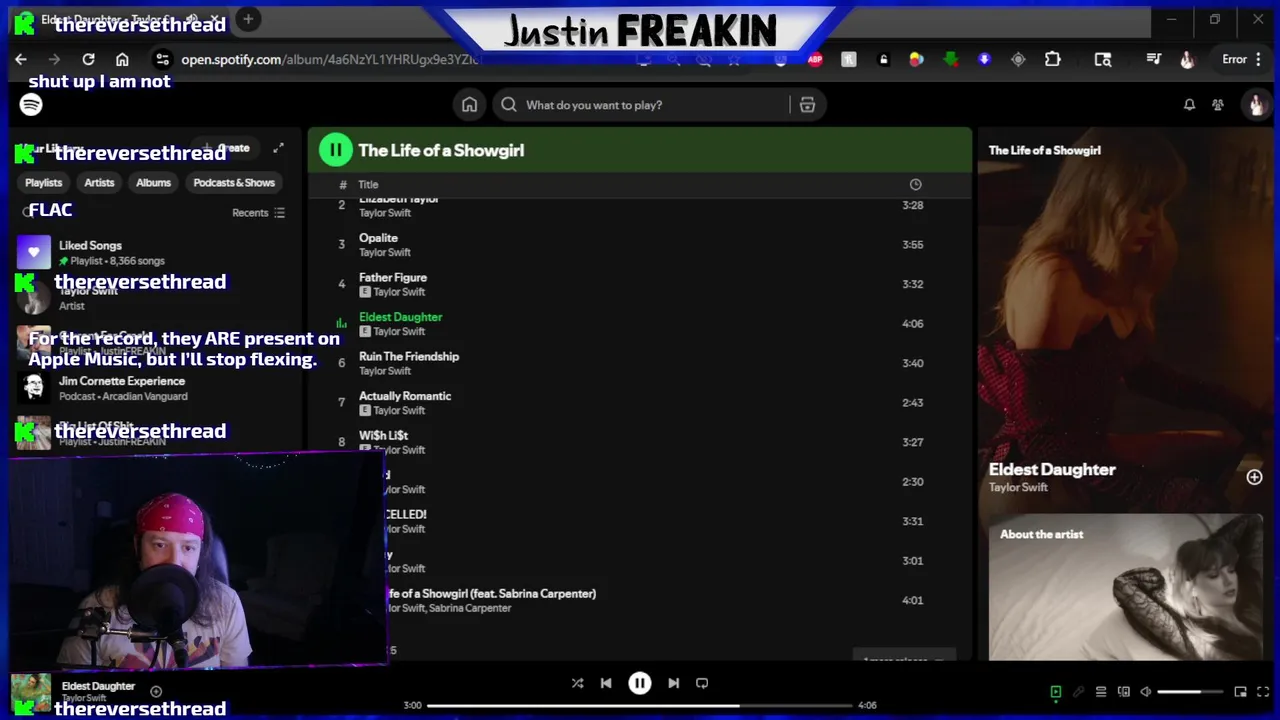Open the blue download arrow extension
The width and height of the screenshot is (1280, 720).
[x=984, y=59]
